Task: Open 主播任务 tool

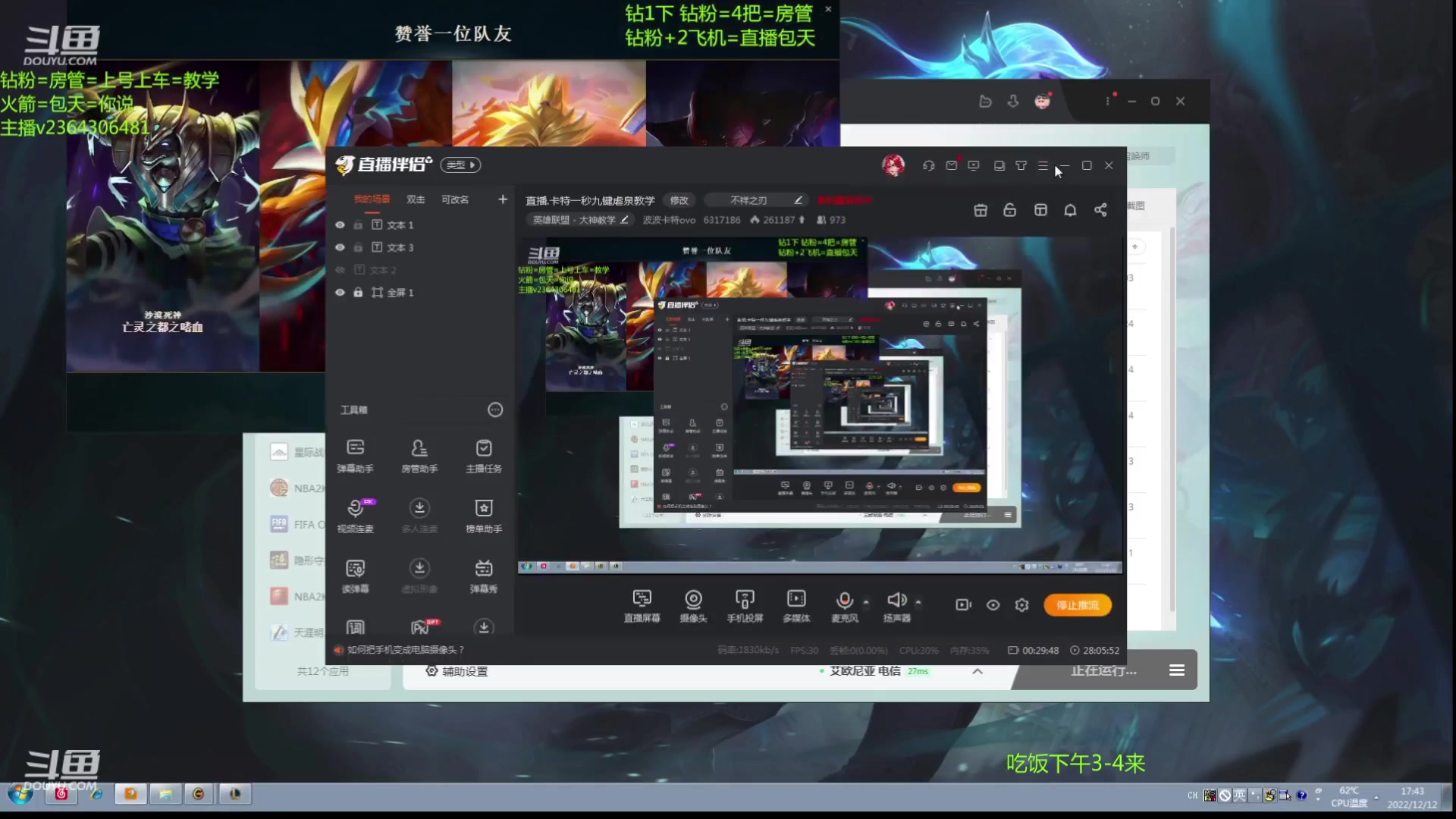Action: point(484,456)
